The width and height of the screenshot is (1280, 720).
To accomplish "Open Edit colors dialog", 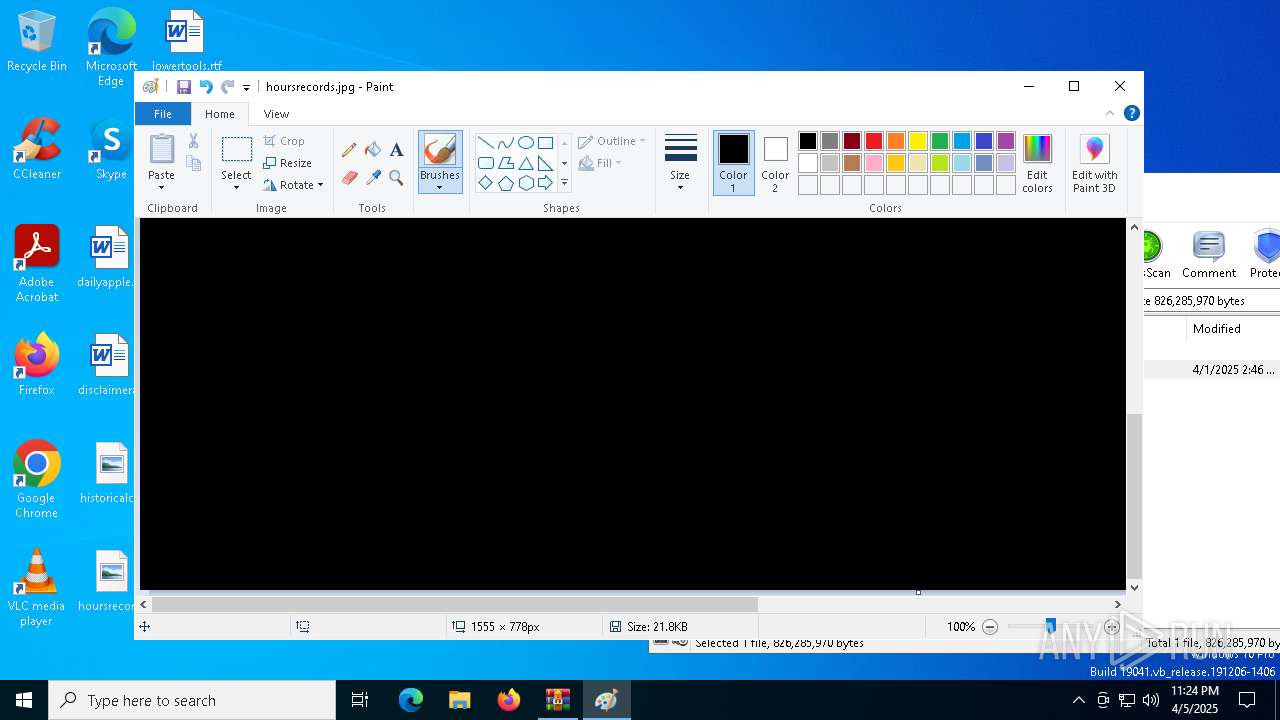I will 1037,163.
